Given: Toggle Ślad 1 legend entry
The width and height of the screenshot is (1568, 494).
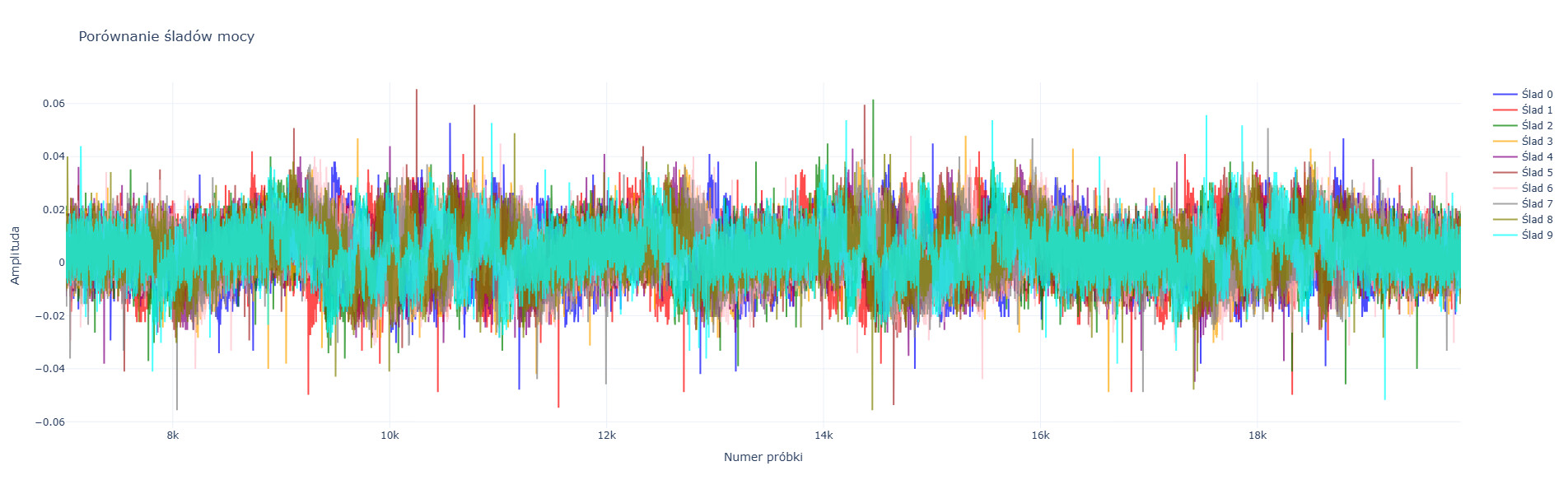Looking at the screenshot, I should 1536,110.
